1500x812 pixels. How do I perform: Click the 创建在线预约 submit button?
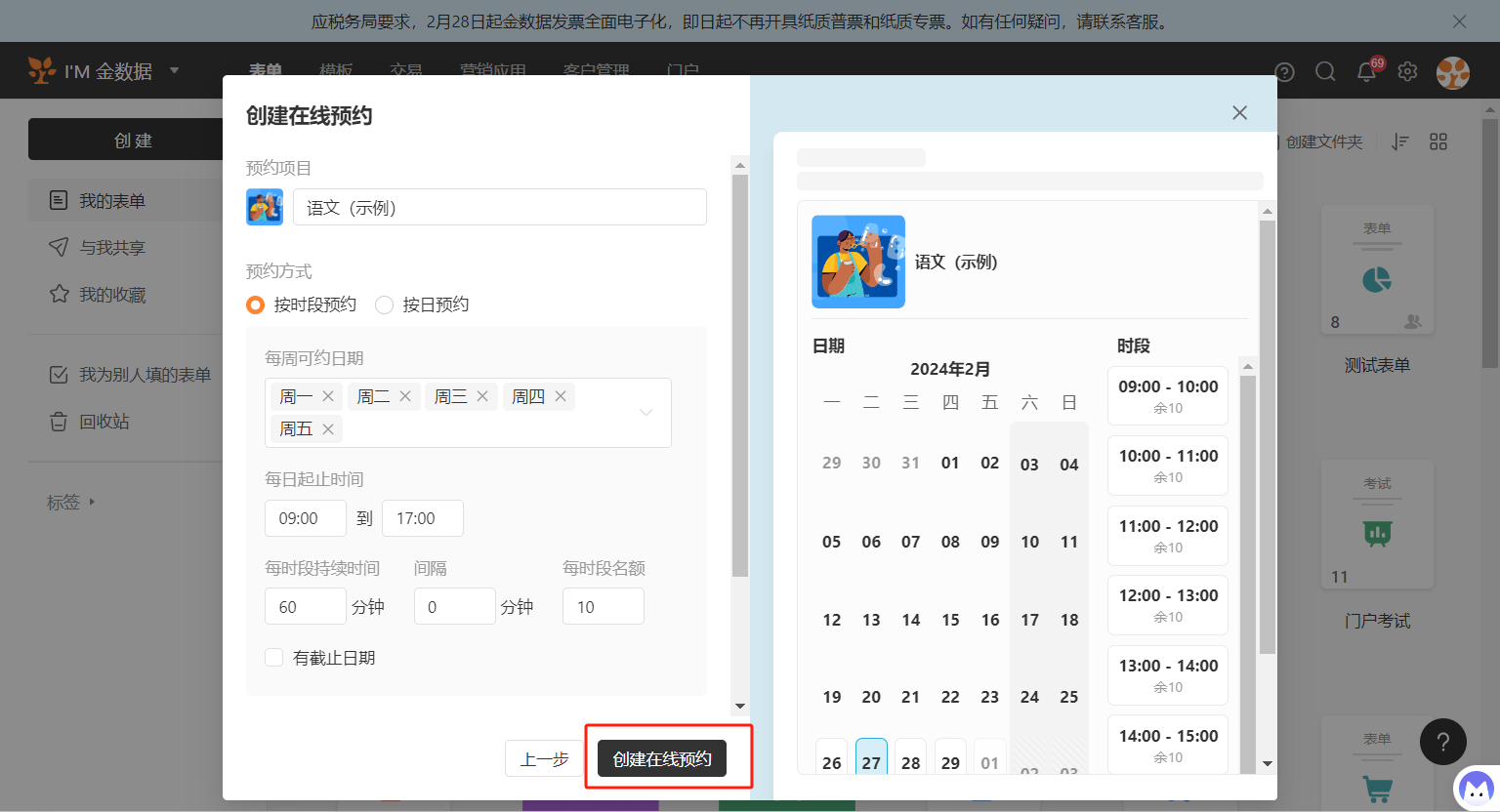point(662,758)
